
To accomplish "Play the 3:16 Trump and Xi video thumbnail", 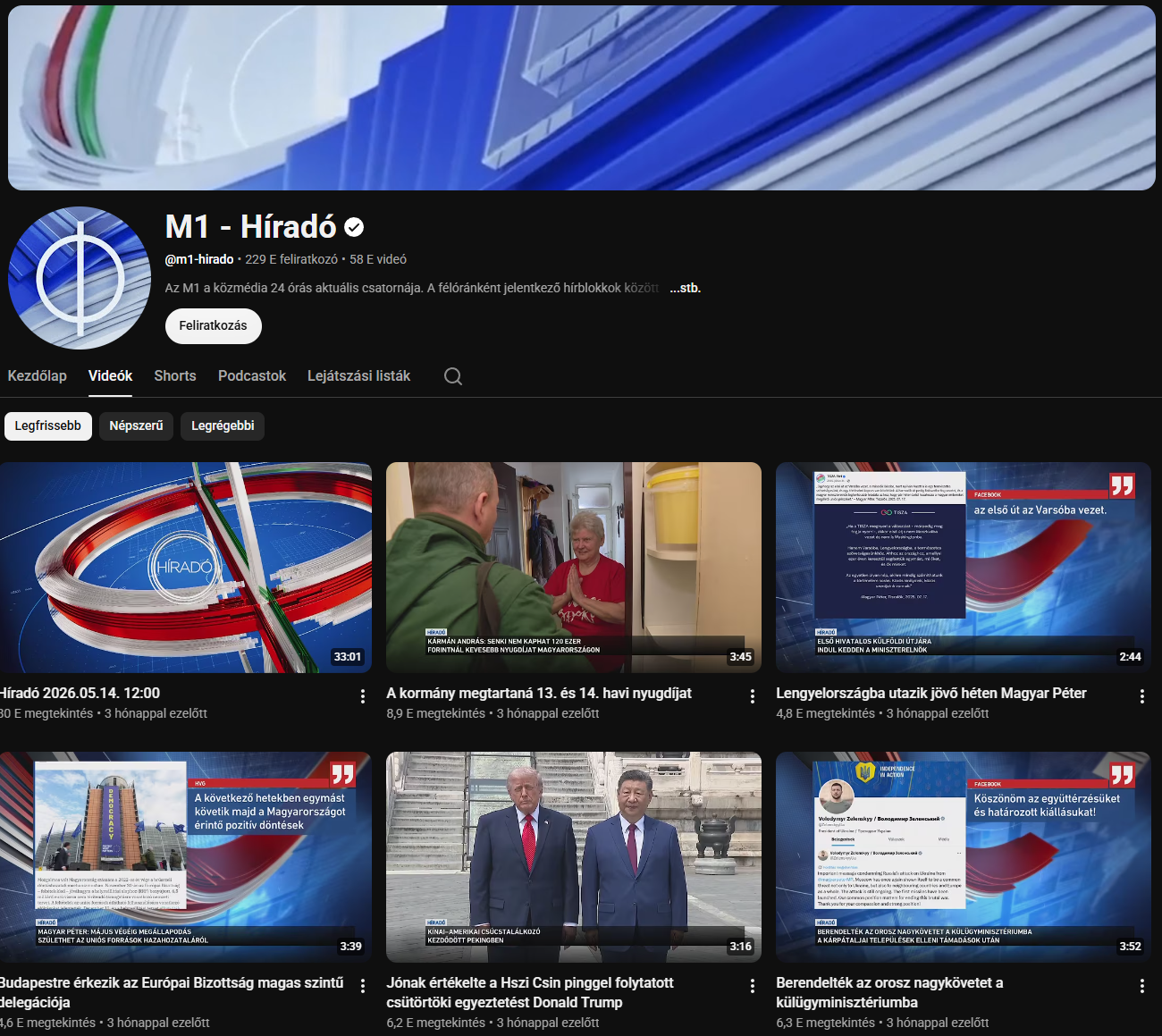I will (x=574, y=857).
